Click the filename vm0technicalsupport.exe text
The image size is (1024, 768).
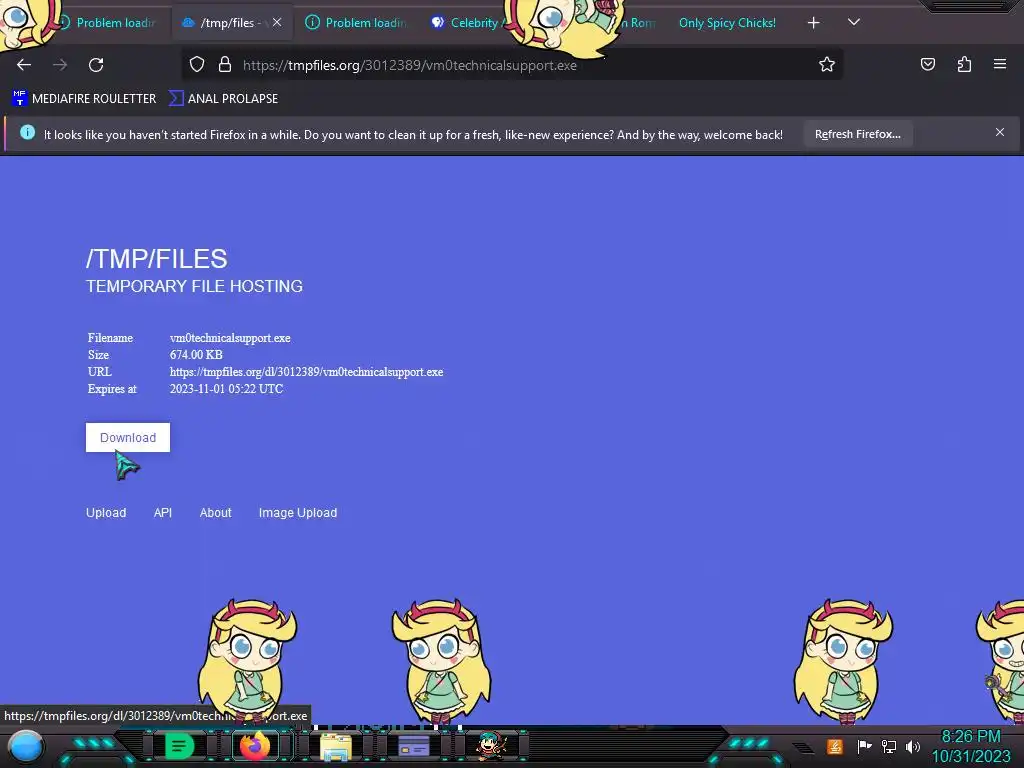(x=230, y=338)
